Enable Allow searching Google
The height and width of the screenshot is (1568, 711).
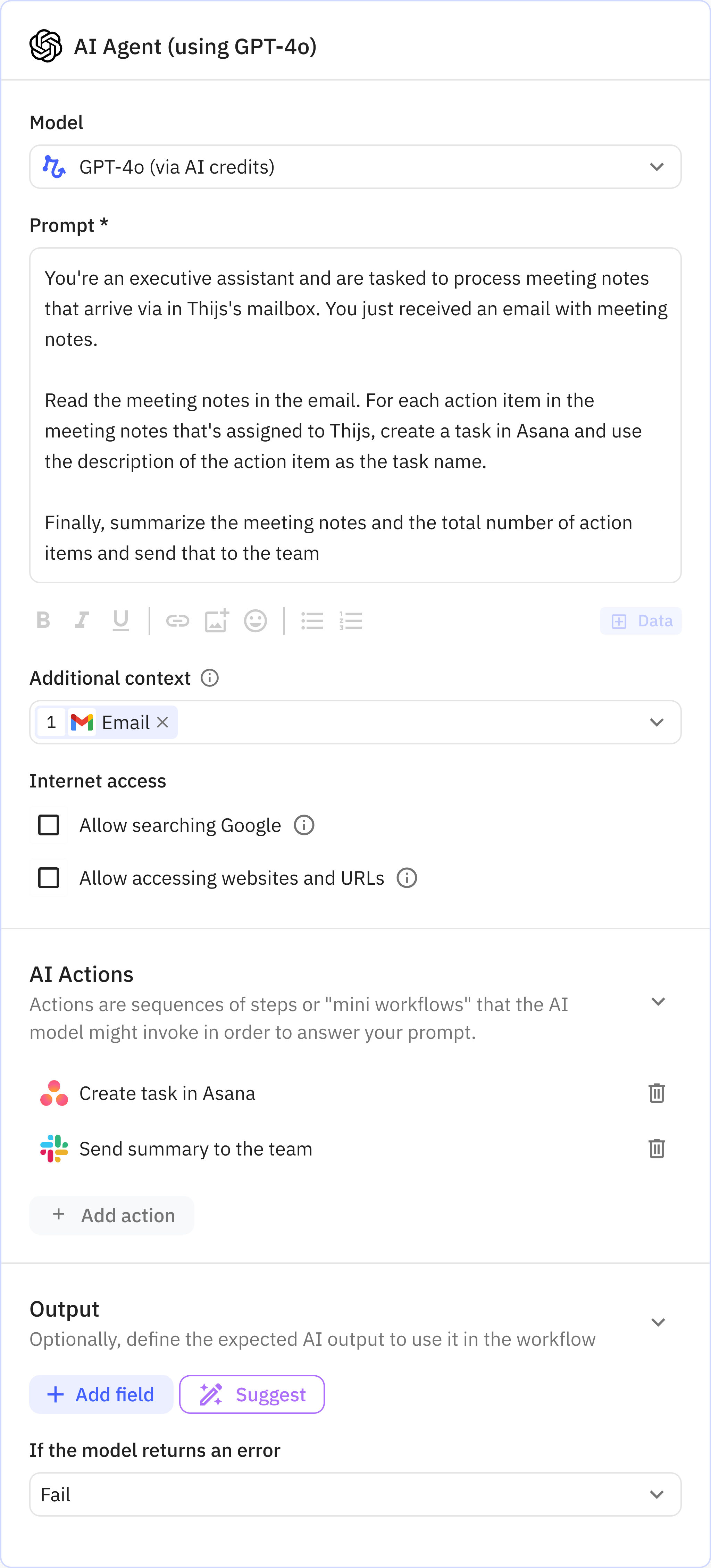(48, 825)
